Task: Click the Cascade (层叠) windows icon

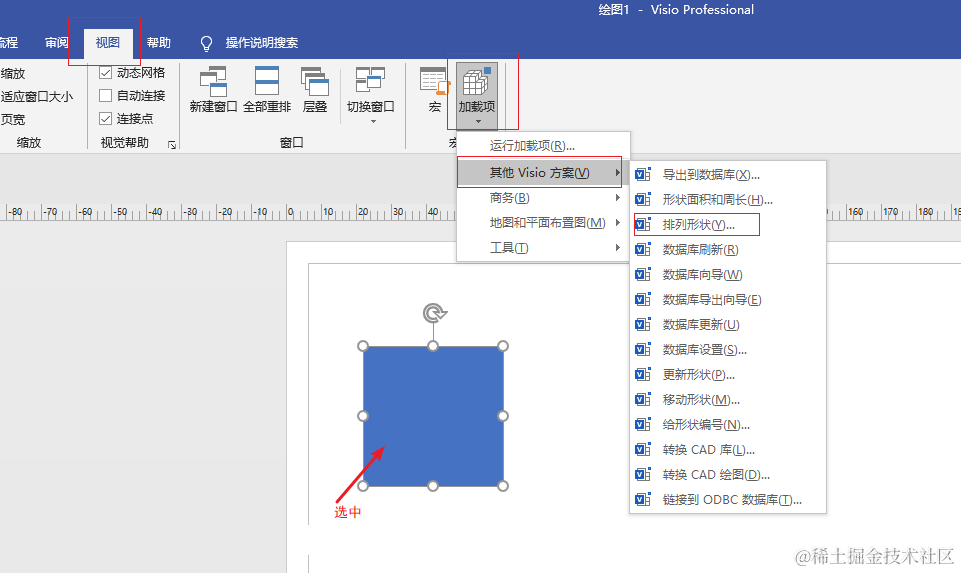Action: pyautogui.click(x=315, y=82)
